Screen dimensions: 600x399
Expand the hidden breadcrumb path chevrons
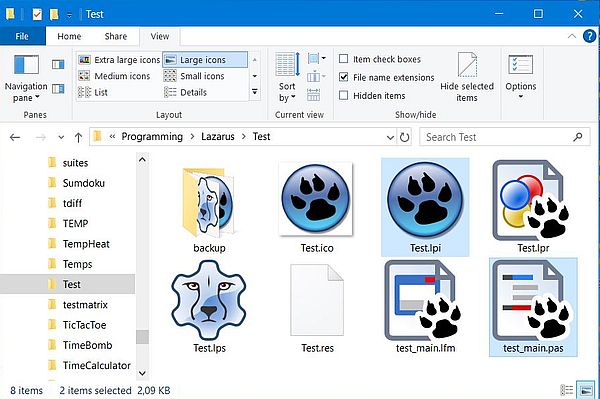[x=112, y=137]
